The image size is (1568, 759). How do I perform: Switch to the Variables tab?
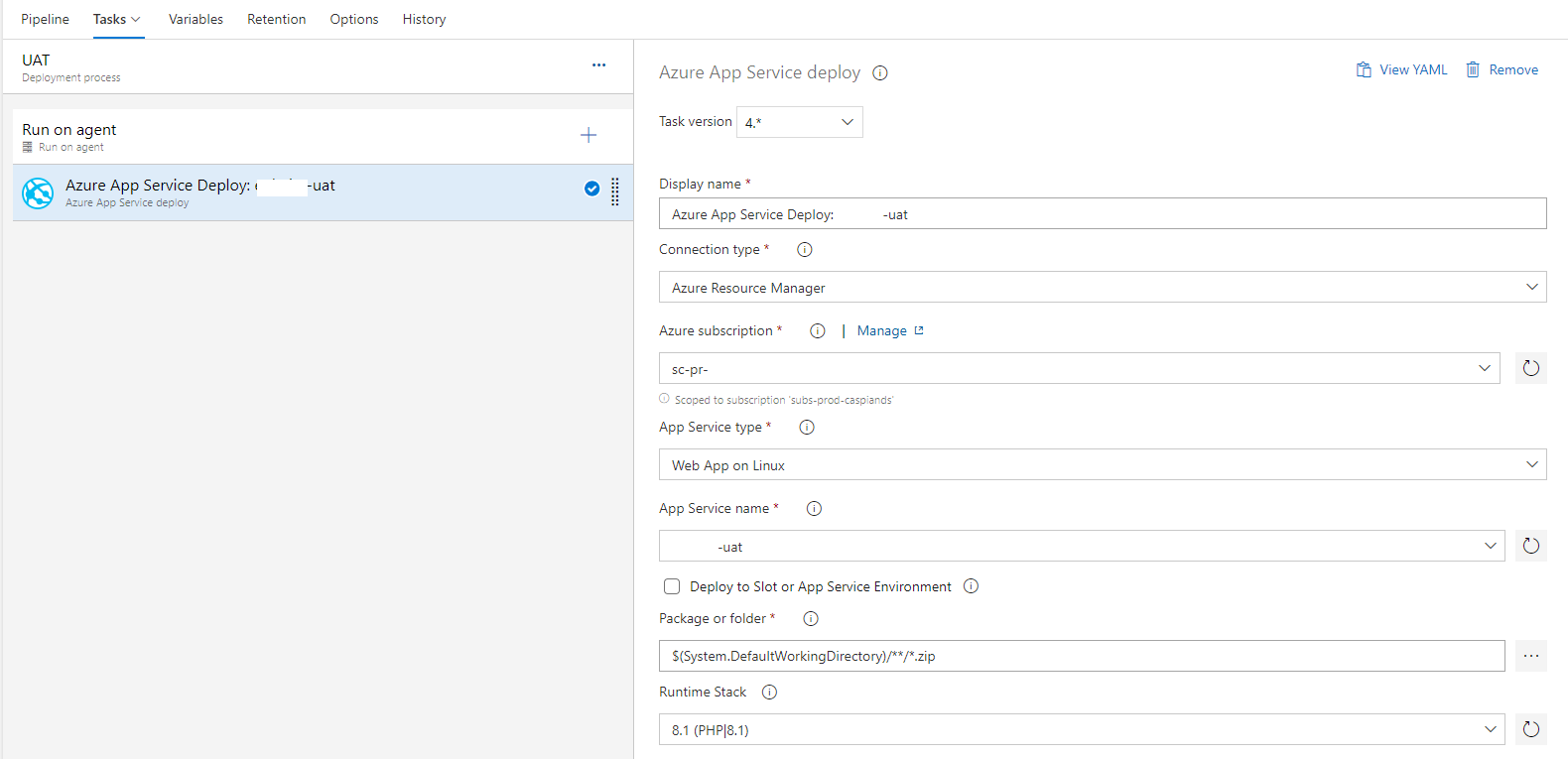[196, 19]
